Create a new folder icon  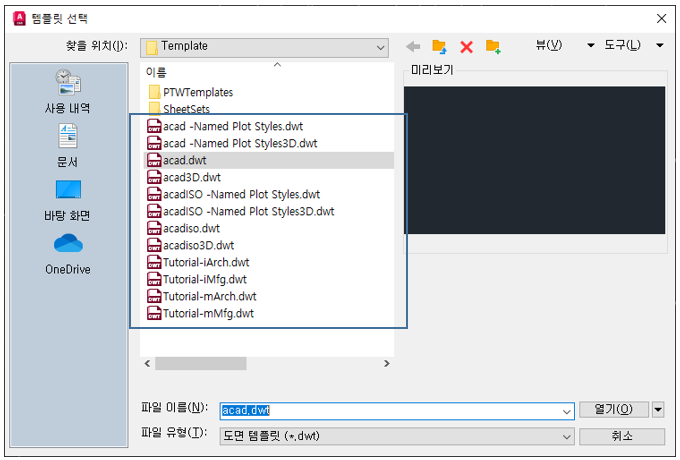(x=493, y=46)
